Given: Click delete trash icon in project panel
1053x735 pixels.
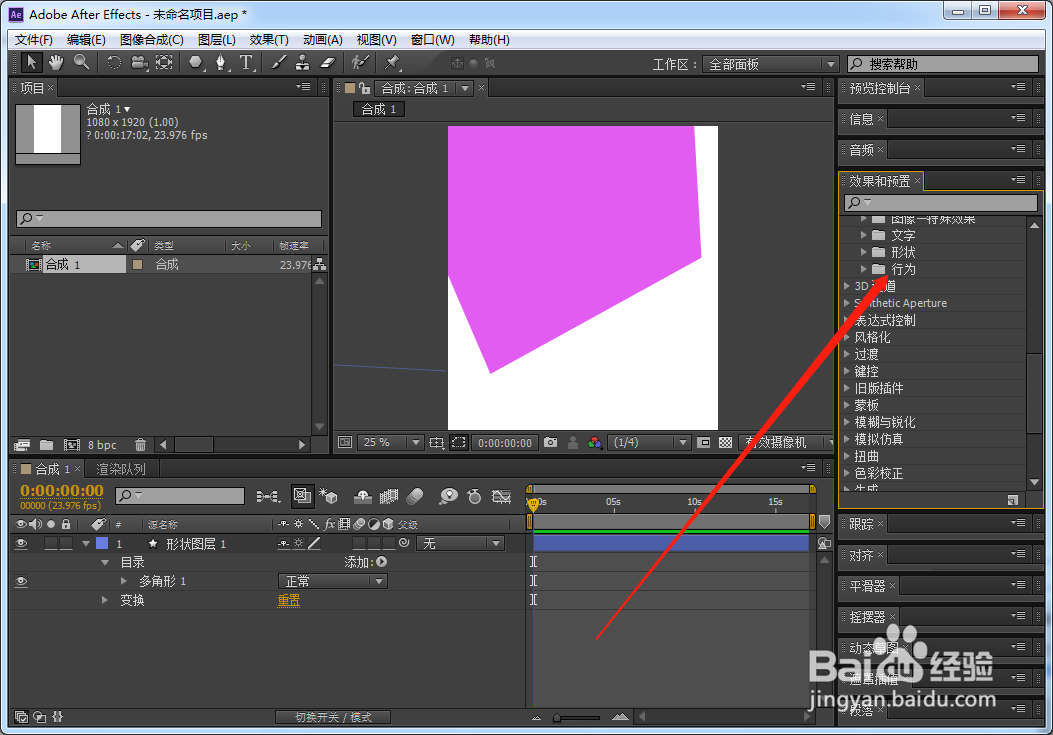Looking at the screenshot, I should pos(140,445).
